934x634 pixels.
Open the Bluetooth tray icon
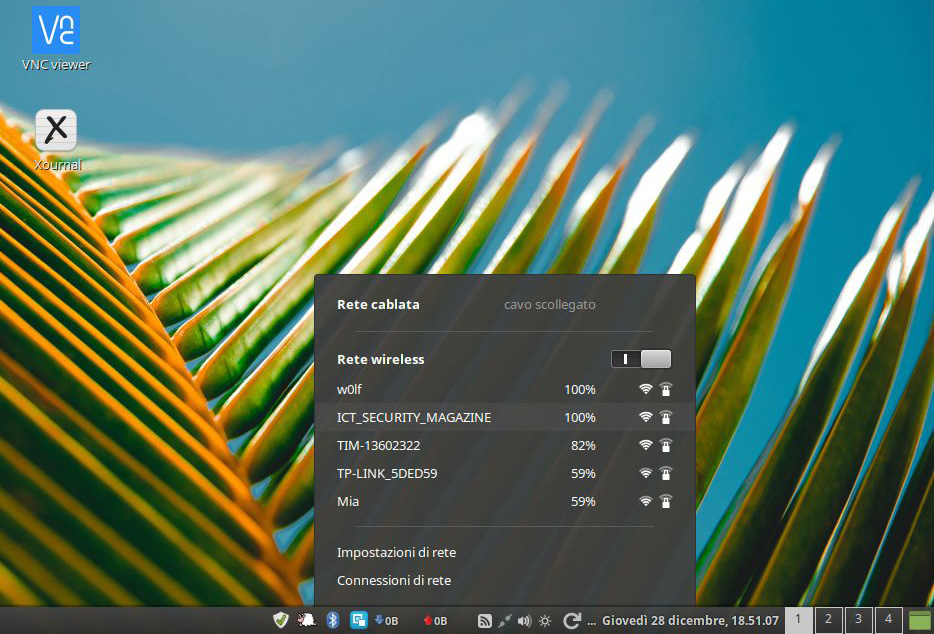pyautogui.click(x=333, y=620)
